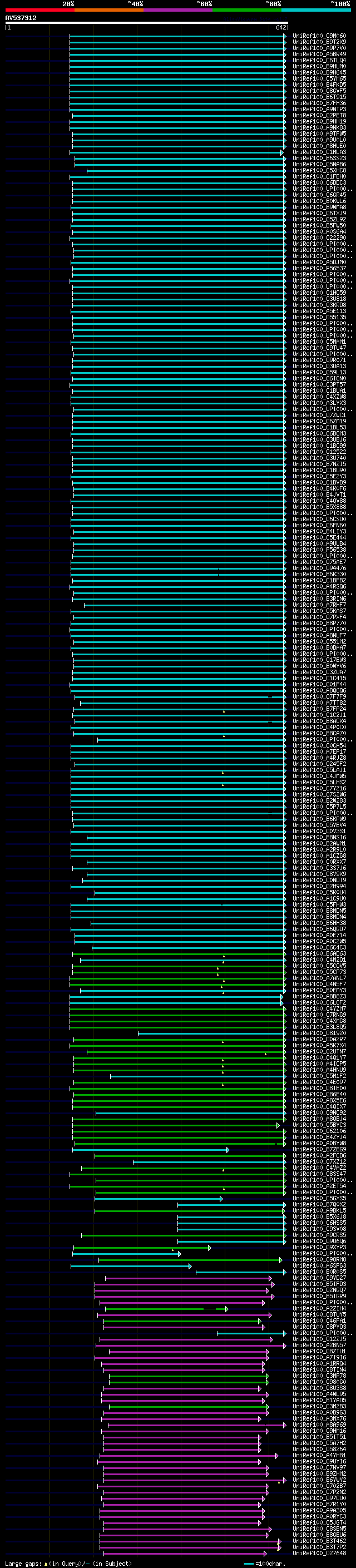The image size is (356, 1568).
Task: Select hit label UniRef100_O58264
Action: [x=319, y=1450]
